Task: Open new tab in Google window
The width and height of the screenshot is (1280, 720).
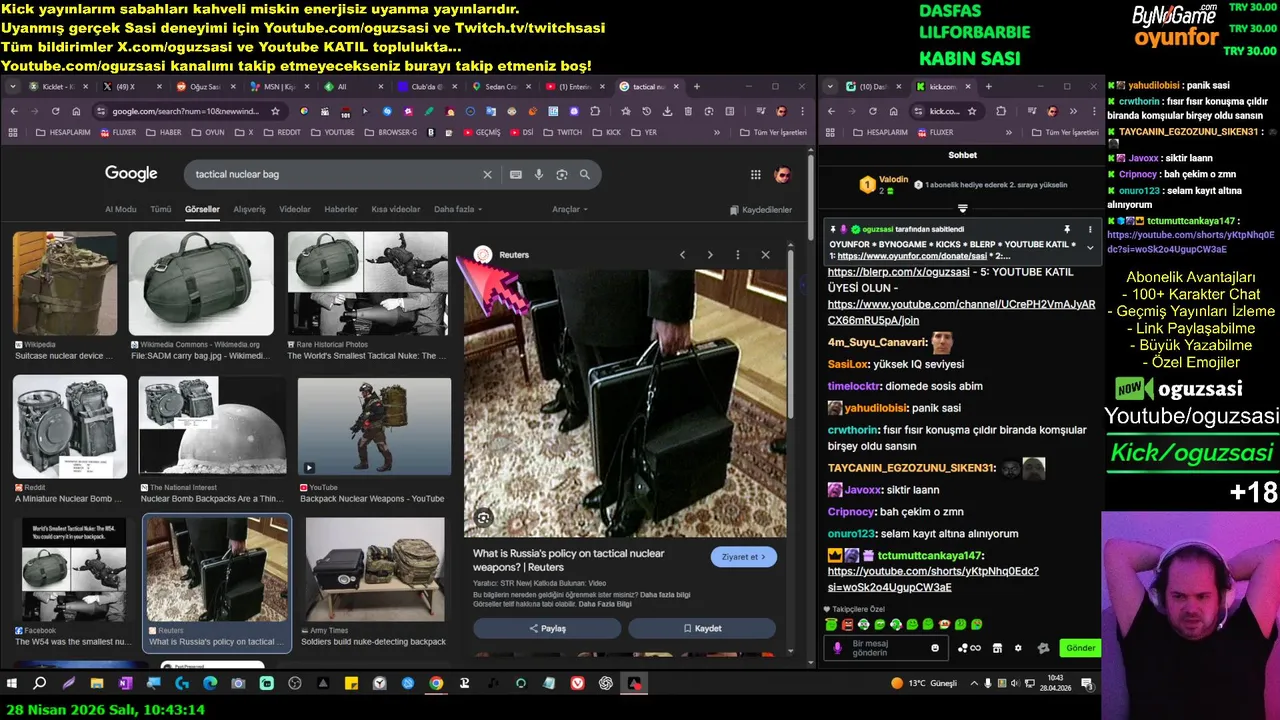Action: 697,87
